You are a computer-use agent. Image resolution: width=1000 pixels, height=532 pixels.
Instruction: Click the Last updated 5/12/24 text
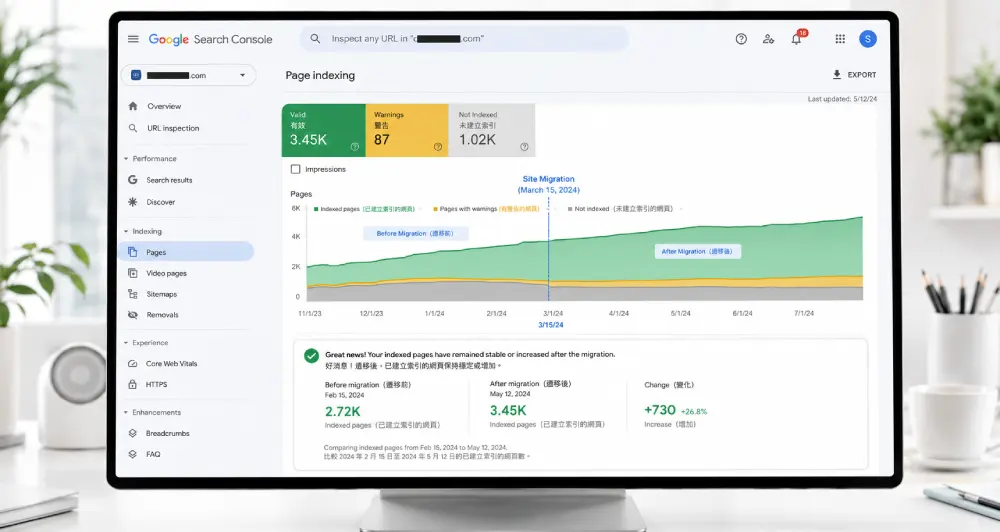tap(842, 99)
